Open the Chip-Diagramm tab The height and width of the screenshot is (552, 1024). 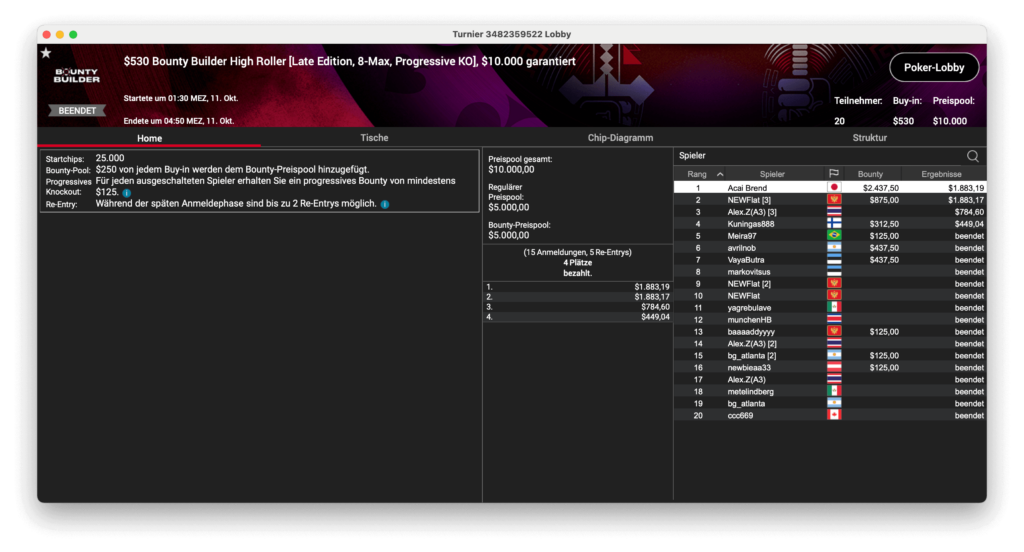click(620, 138)
